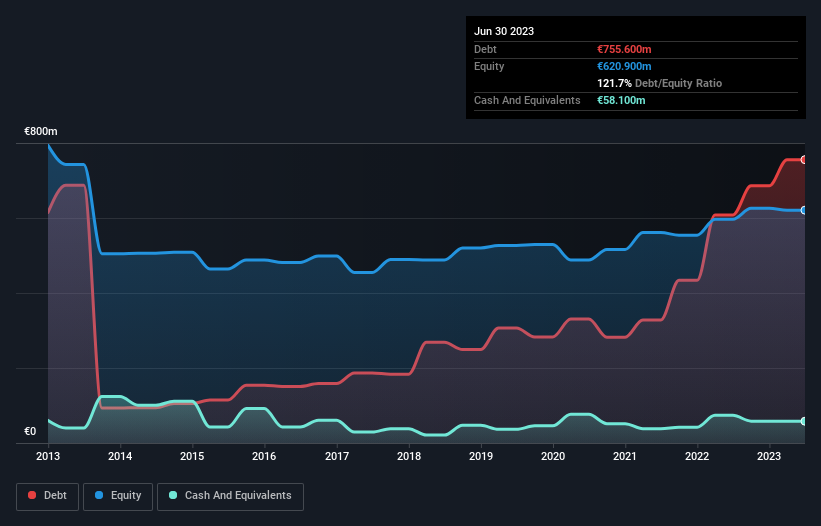Click the €620.900m equity value

(624, 66)
